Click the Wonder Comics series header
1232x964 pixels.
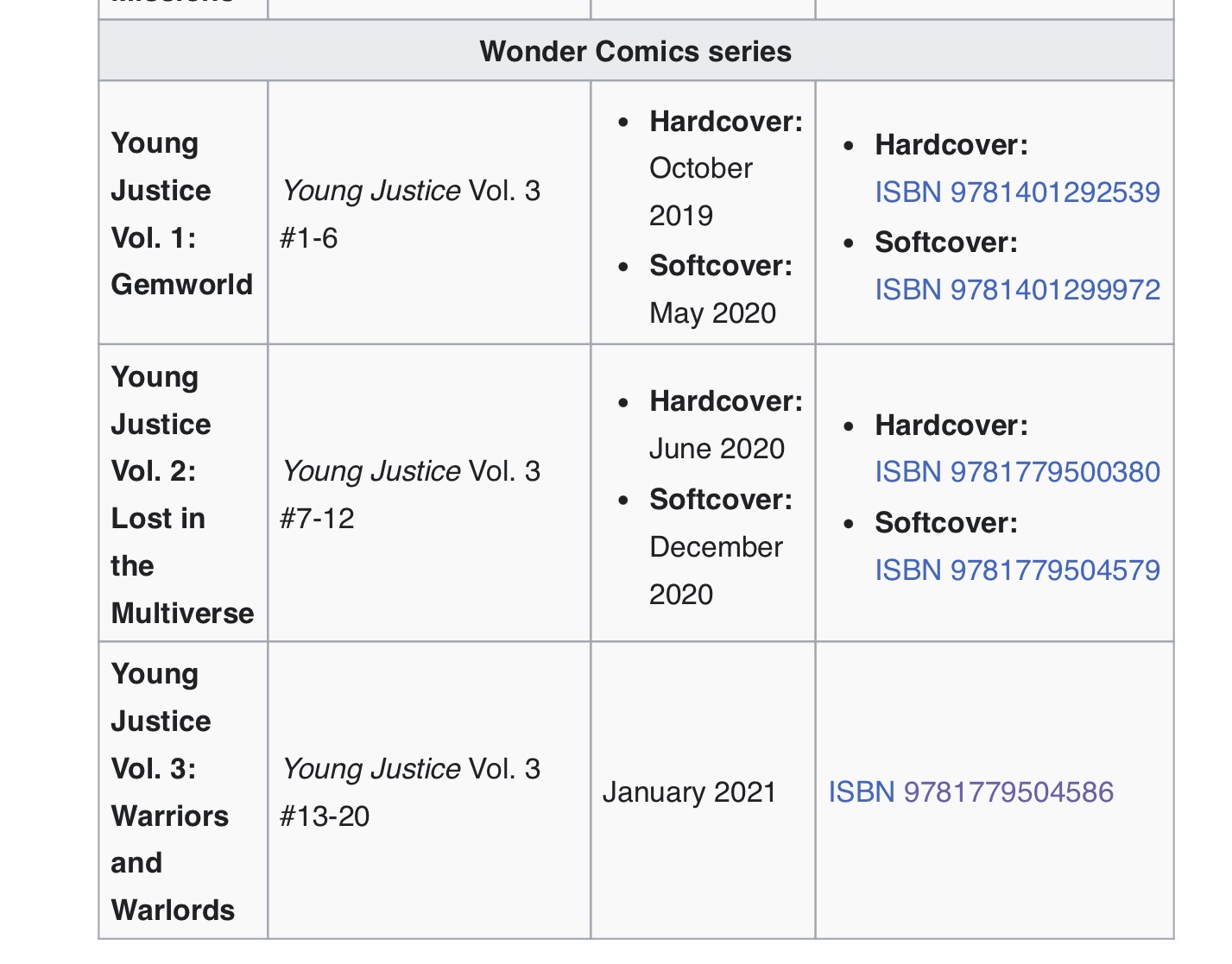[635, 51]
